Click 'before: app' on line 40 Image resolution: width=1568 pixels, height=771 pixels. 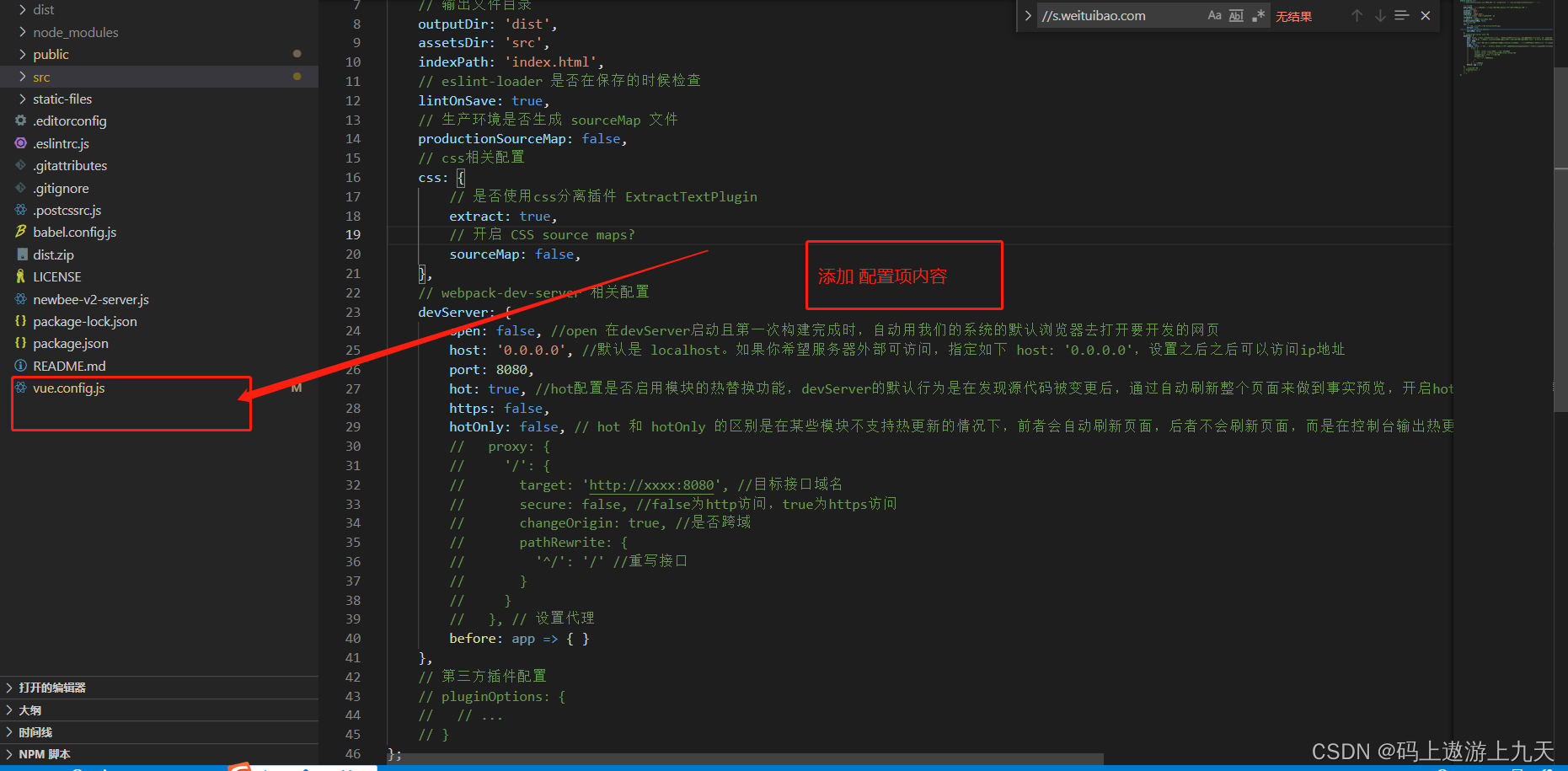click(492, 639)
